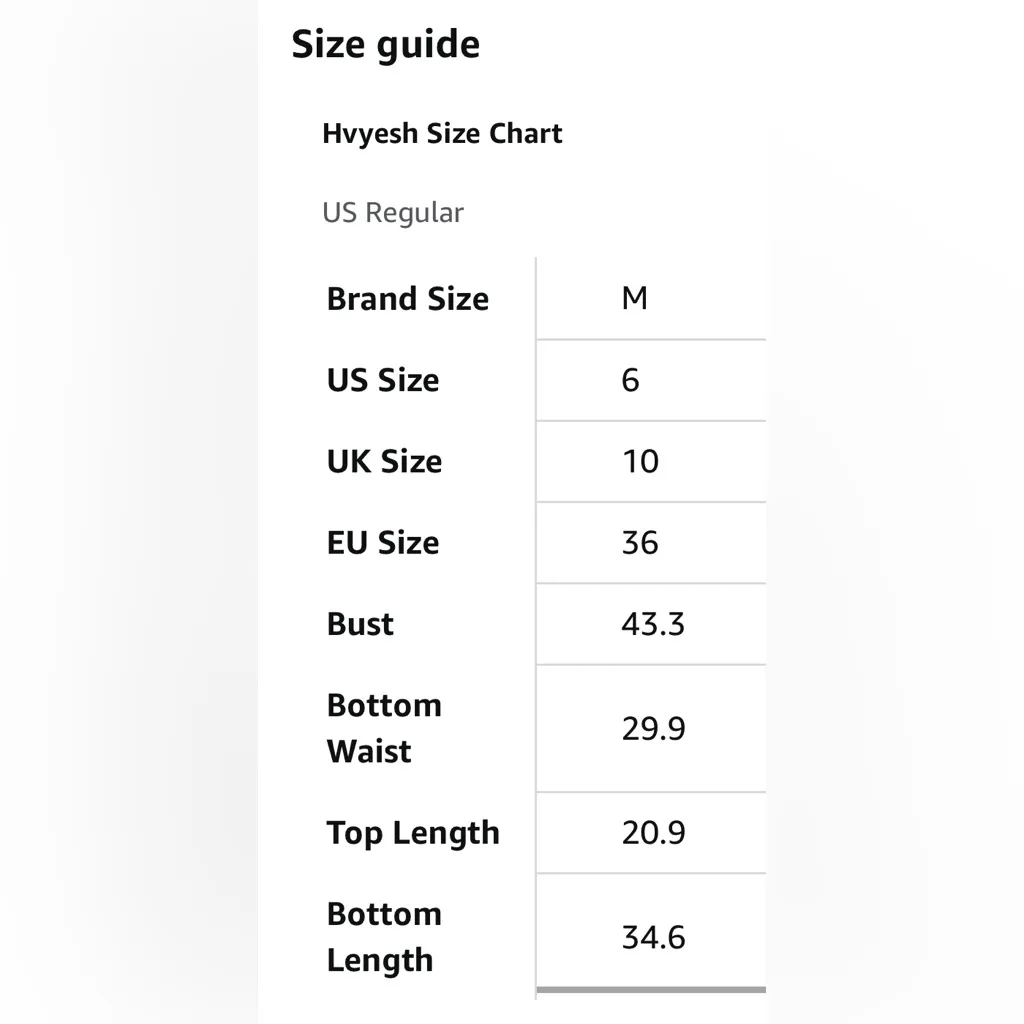Select the UK size value 10

[x=640, y=461]
